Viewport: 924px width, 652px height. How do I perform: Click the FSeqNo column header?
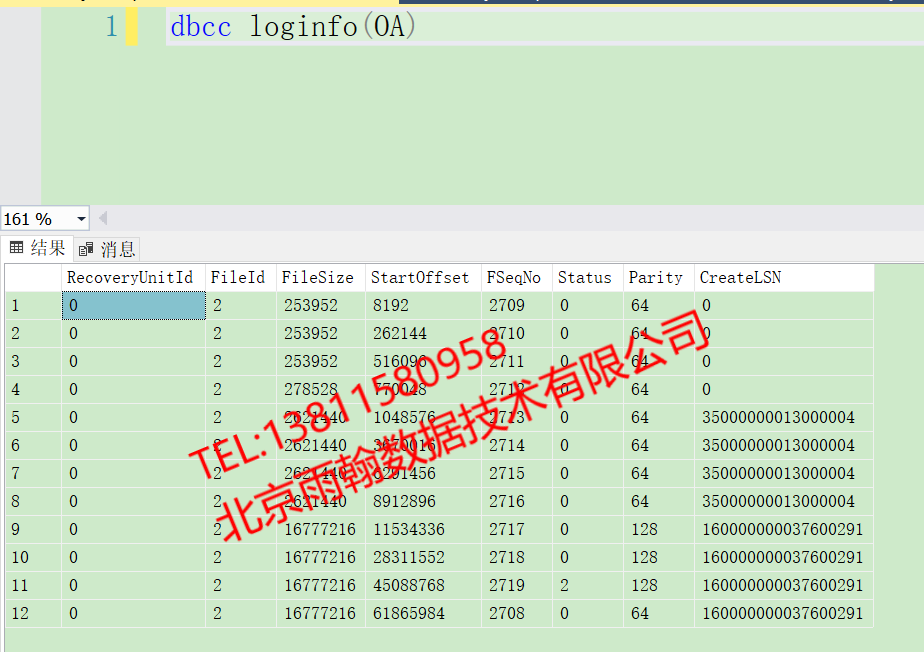[x=516, y=278]
